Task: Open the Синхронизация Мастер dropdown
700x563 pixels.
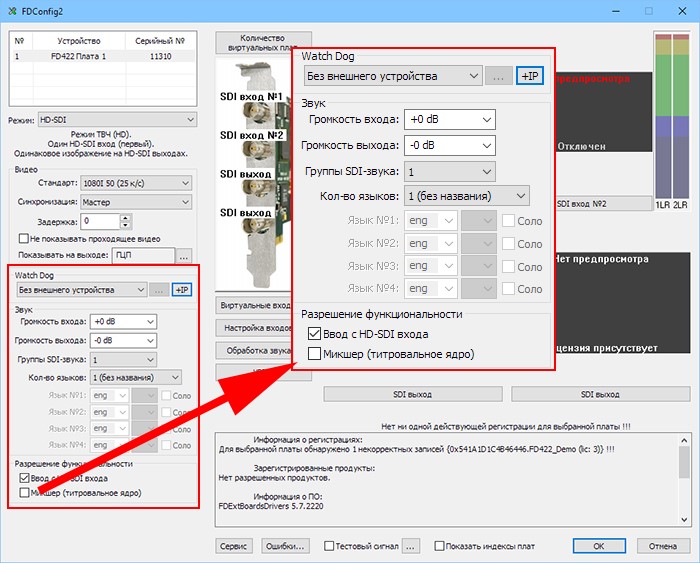Action: click(136, 202)
